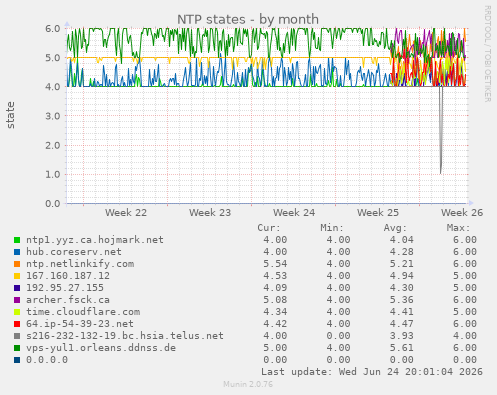
Task: Select legend label 192.95.27.155
Action: (x=65, y=288)
